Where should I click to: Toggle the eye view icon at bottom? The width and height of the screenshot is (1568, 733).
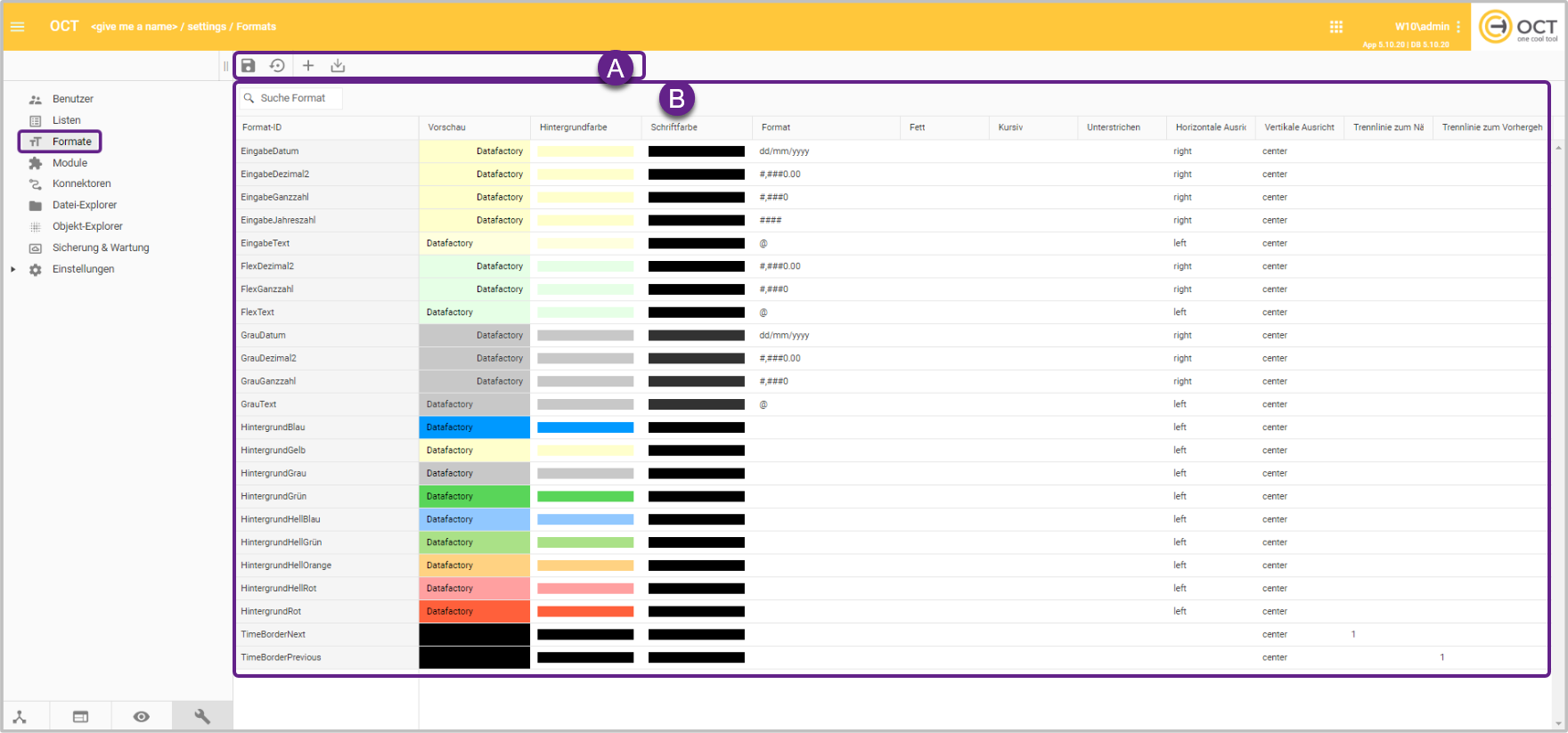pyautogui.click(x=141, y=716)
